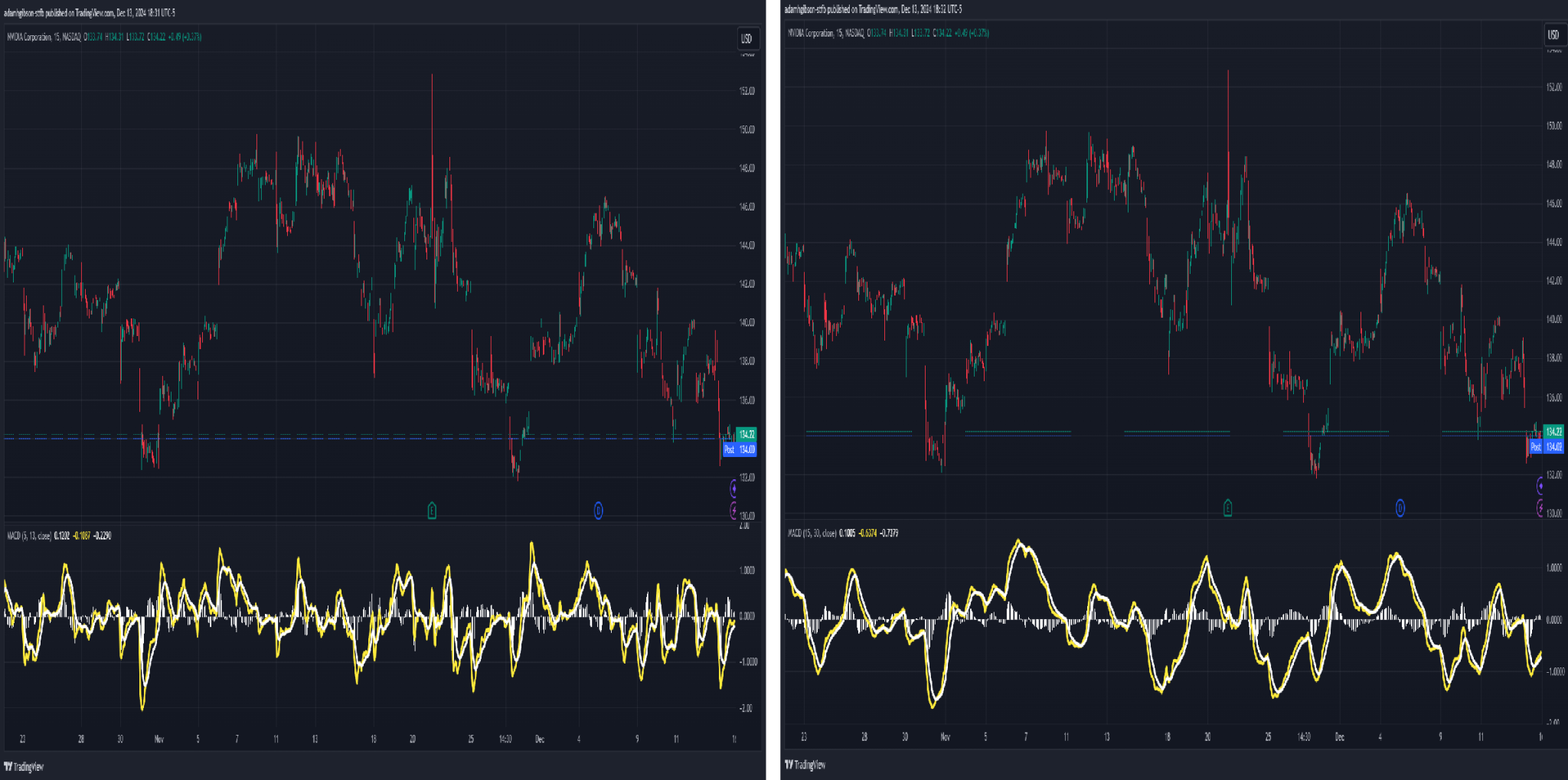Click the 14:30 time label on left chart axis
This screenshot has width=1568, height=780.
[x=505, y=739]
